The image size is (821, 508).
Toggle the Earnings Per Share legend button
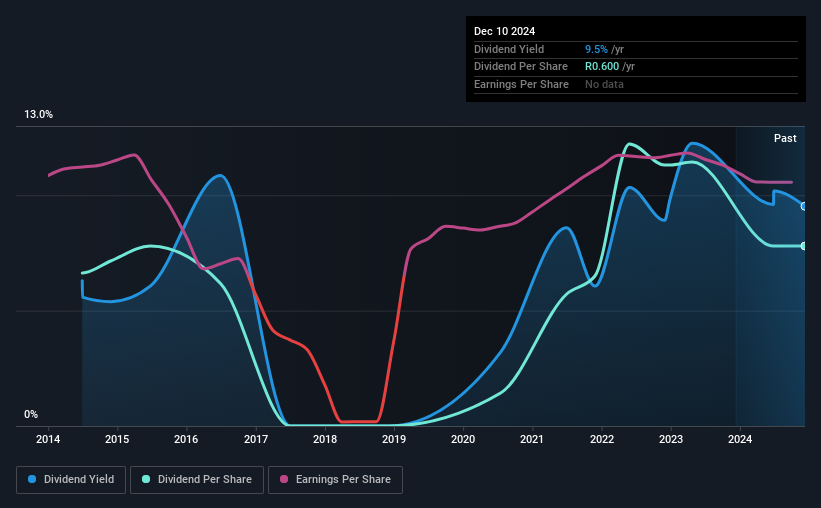tap(335, 480)
